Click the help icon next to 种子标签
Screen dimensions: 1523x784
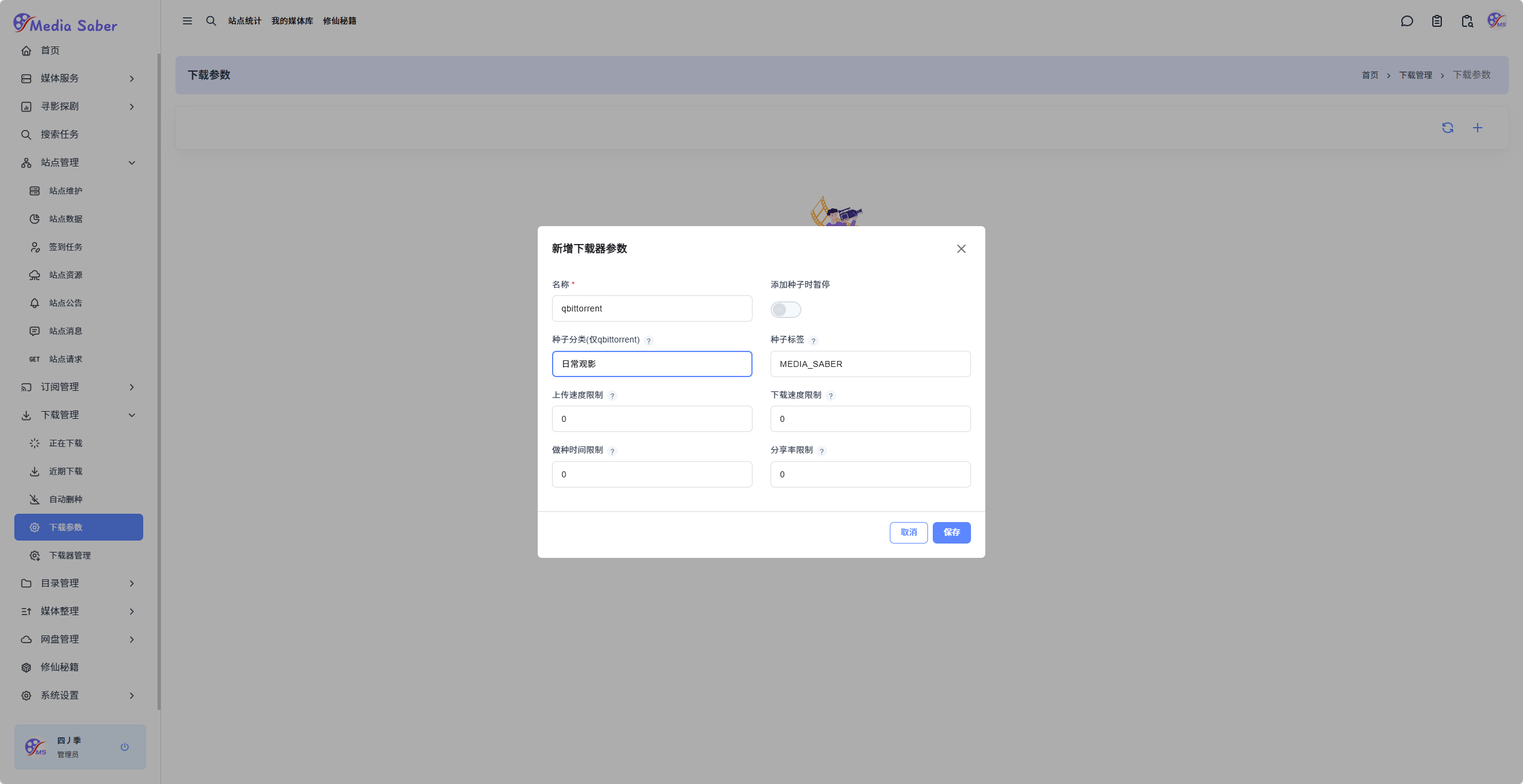[x=813, y=341]
